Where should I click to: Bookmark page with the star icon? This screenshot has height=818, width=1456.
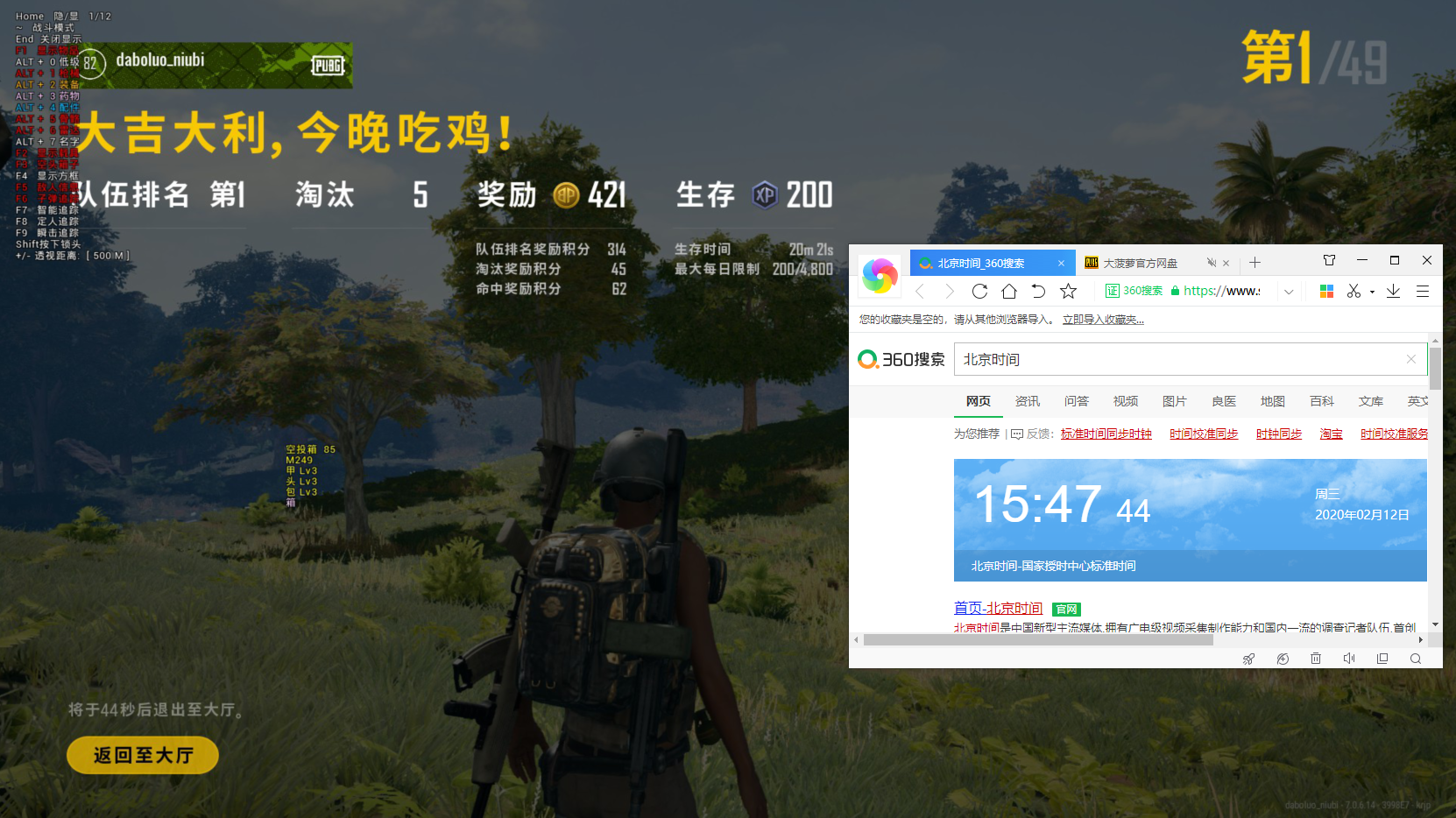[x=1068, y=291]
